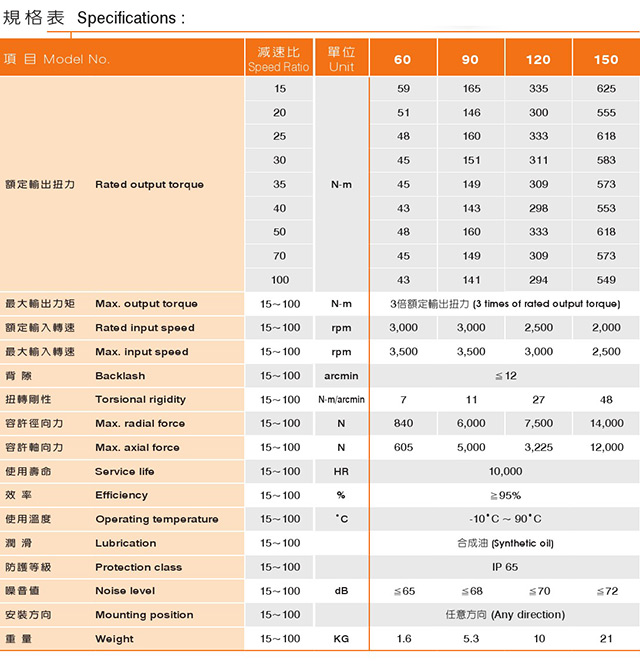Click the Torsional rigidity label

141,399
